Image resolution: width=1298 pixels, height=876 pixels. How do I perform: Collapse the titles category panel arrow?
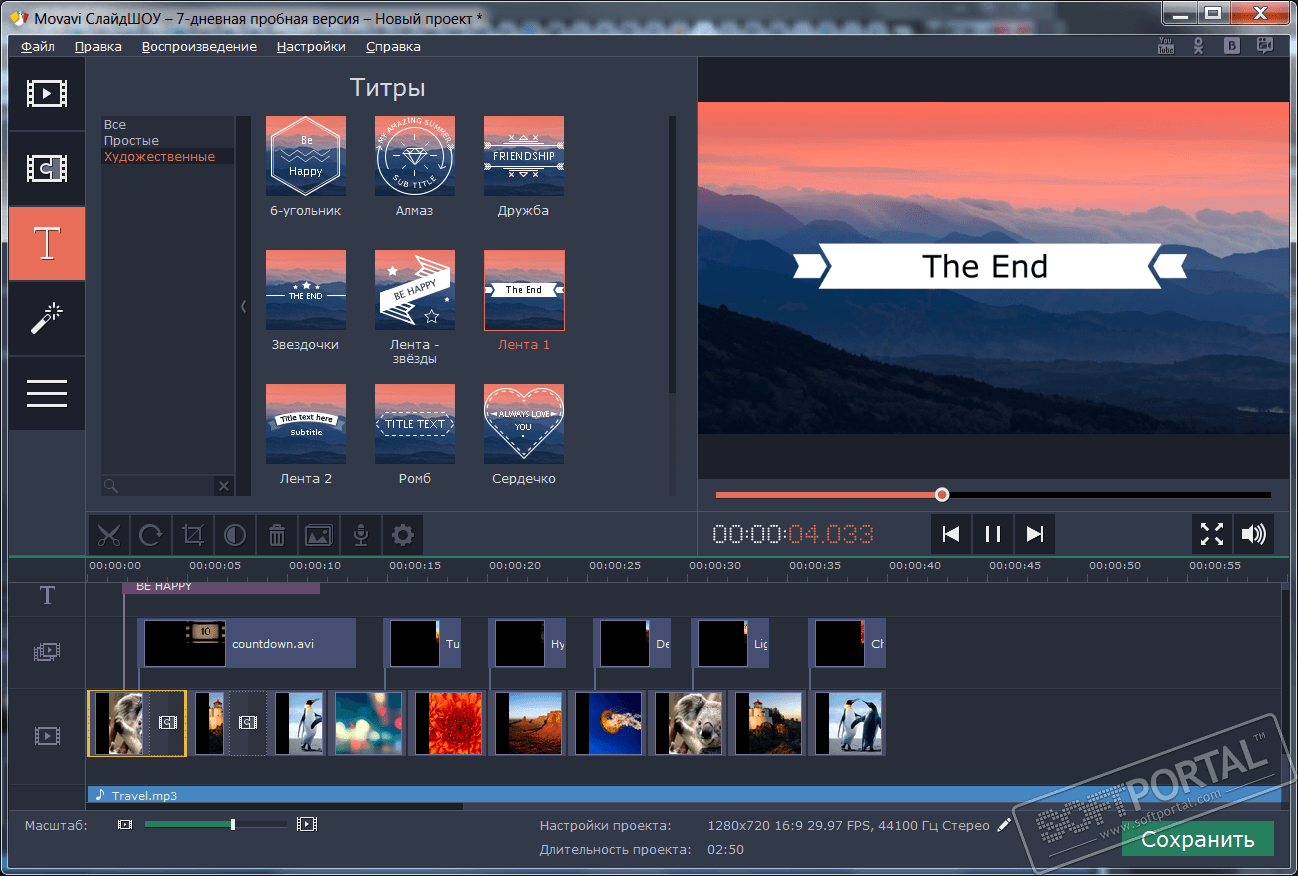click(243, 307)
